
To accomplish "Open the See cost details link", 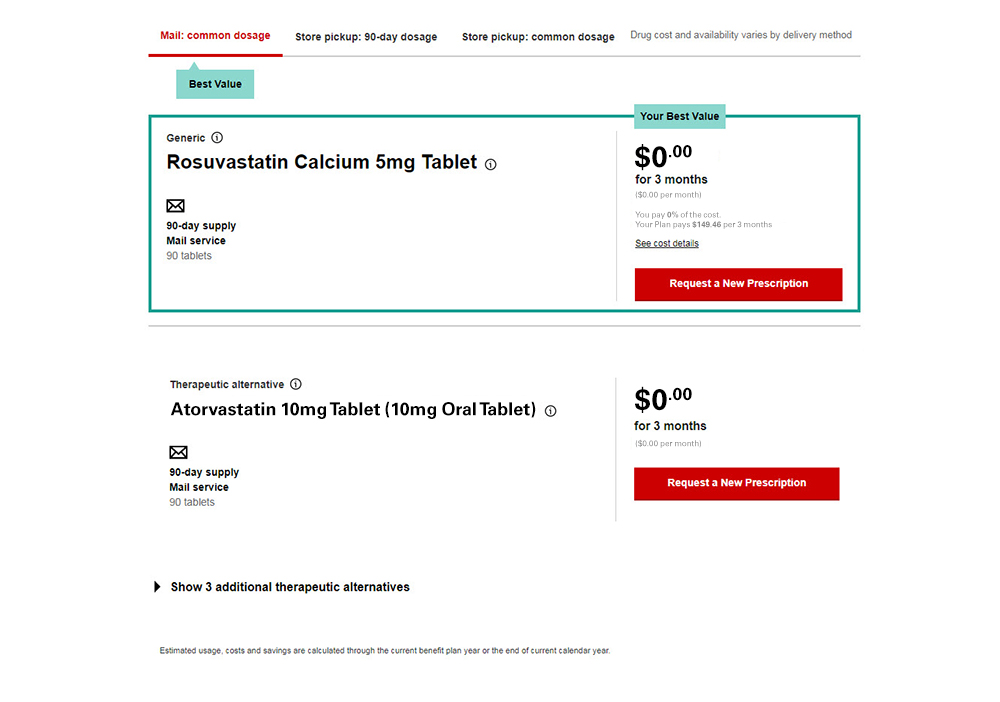I will tap(667, 244).
